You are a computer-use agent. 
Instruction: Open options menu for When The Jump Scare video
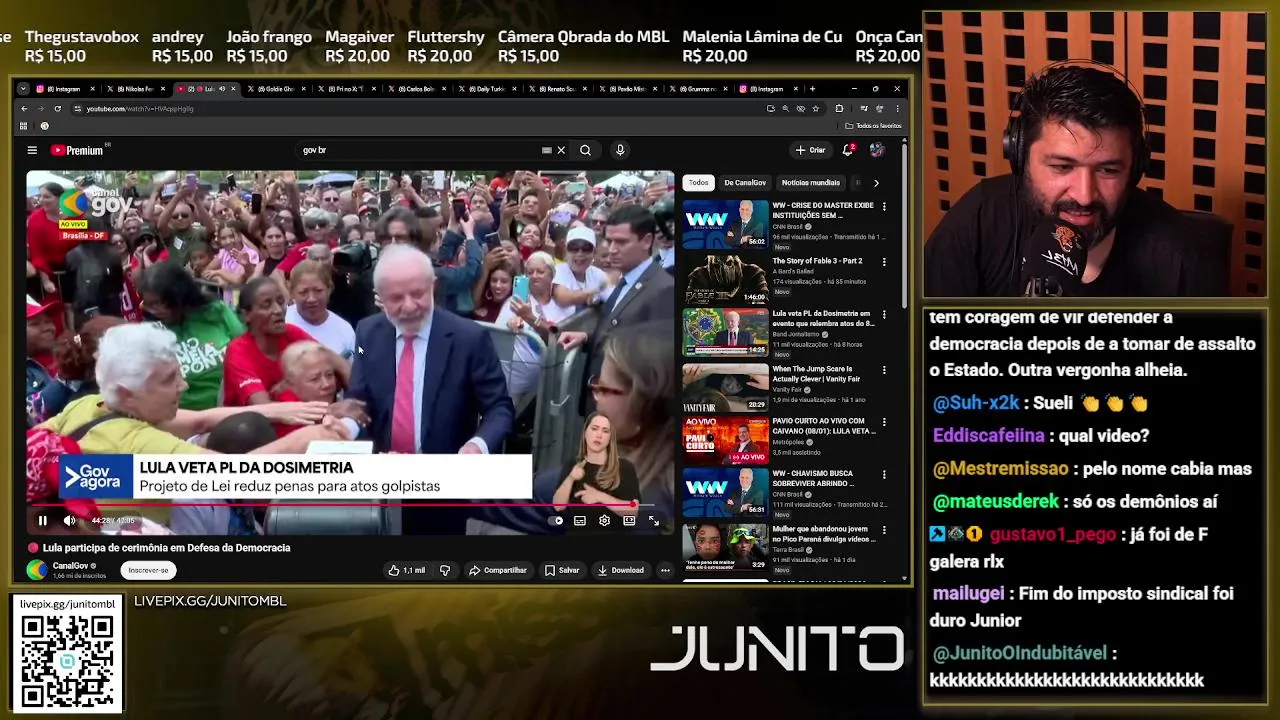tap(884, 370)
